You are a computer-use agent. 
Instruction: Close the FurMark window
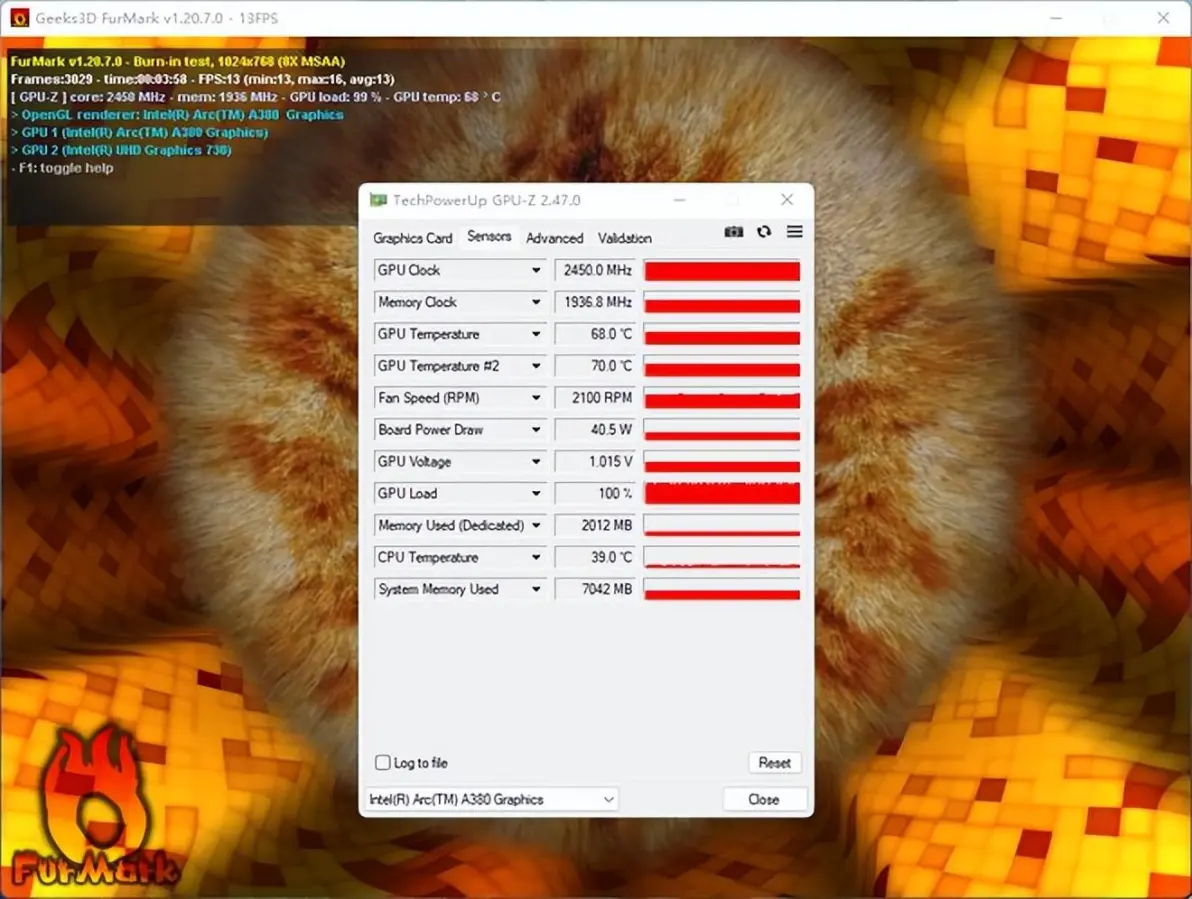pos(1163,17)
